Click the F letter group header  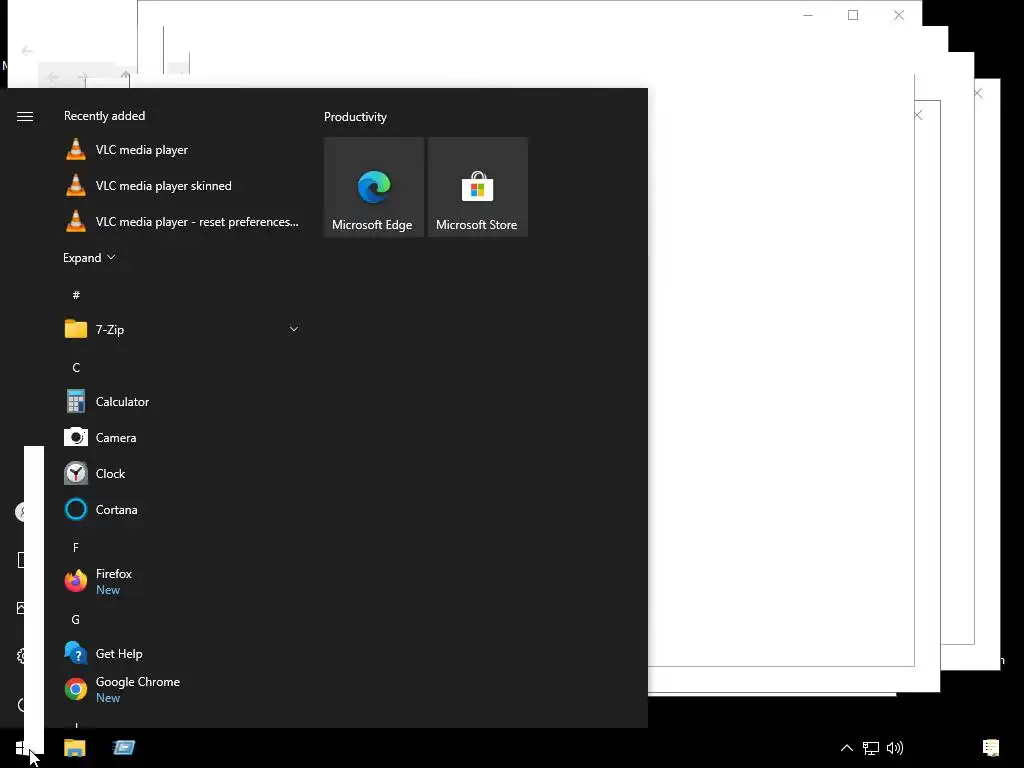click(76, 547)
